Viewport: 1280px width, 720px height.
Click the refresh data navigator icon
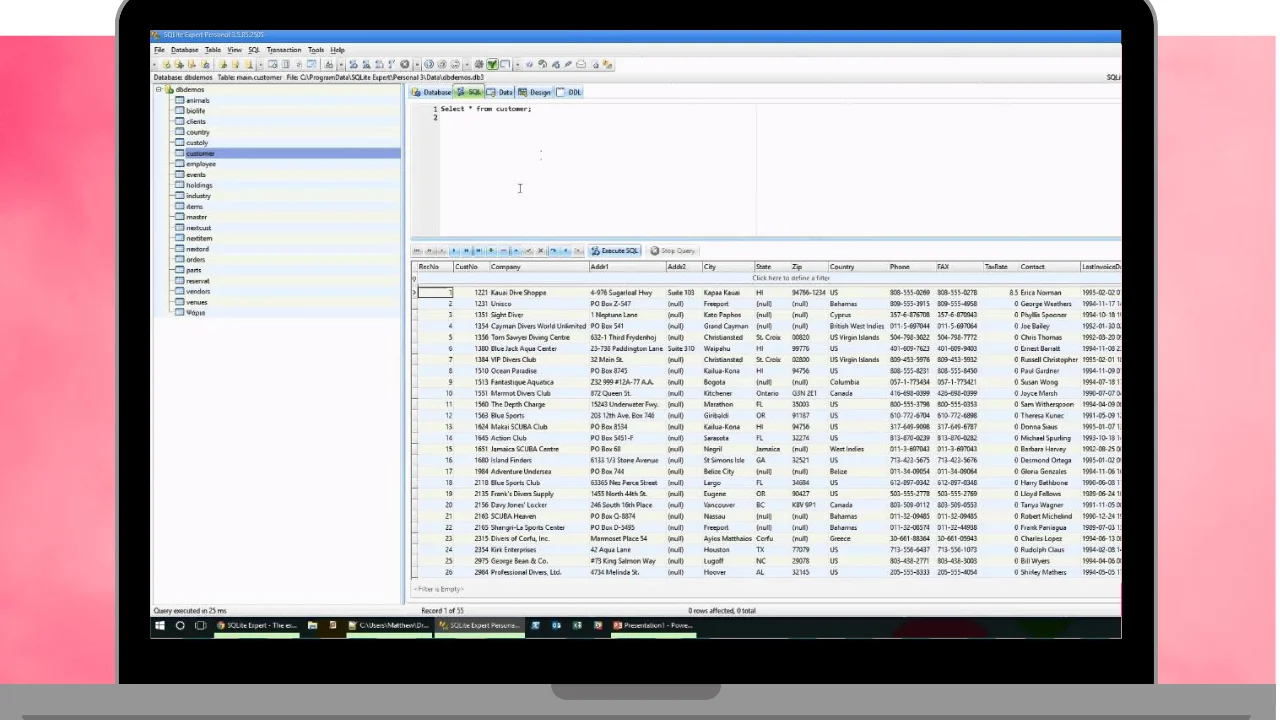point(553,251)
